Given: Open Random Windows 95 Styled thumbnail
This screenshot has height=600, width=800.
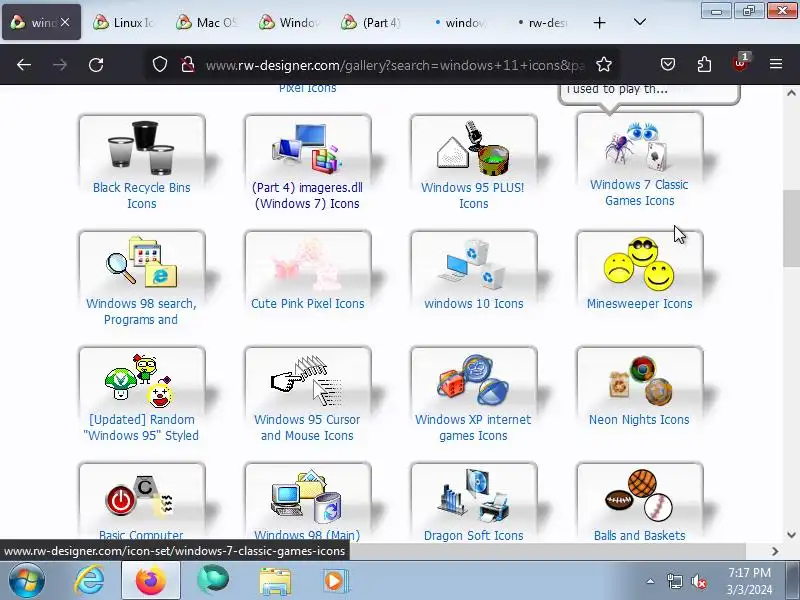Looking at the screenshot, I should tap(142, 379).
